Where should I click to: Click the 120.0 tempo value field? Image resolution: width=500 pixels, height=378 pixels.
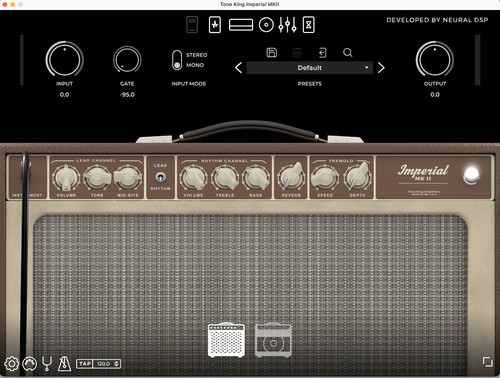coord(104,364)
